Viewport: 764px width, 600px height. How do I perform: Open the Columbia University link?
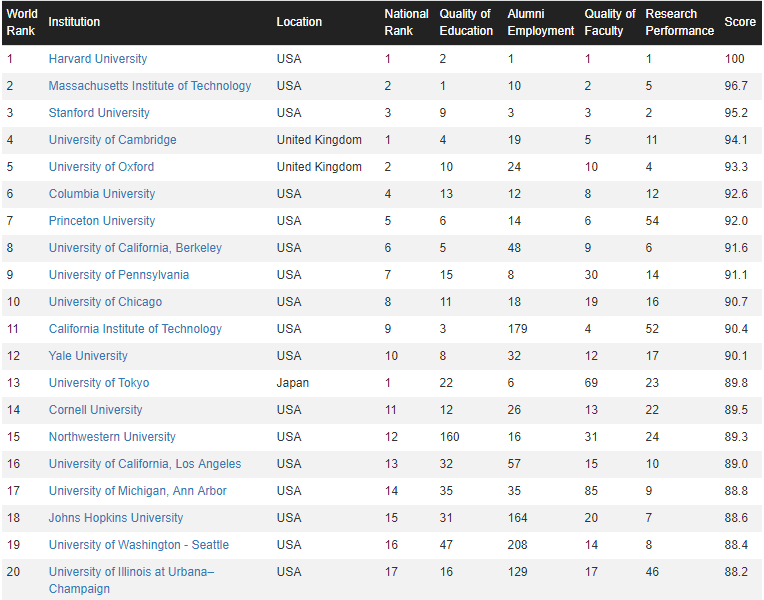pyautogui.click(x=102, y=194)
